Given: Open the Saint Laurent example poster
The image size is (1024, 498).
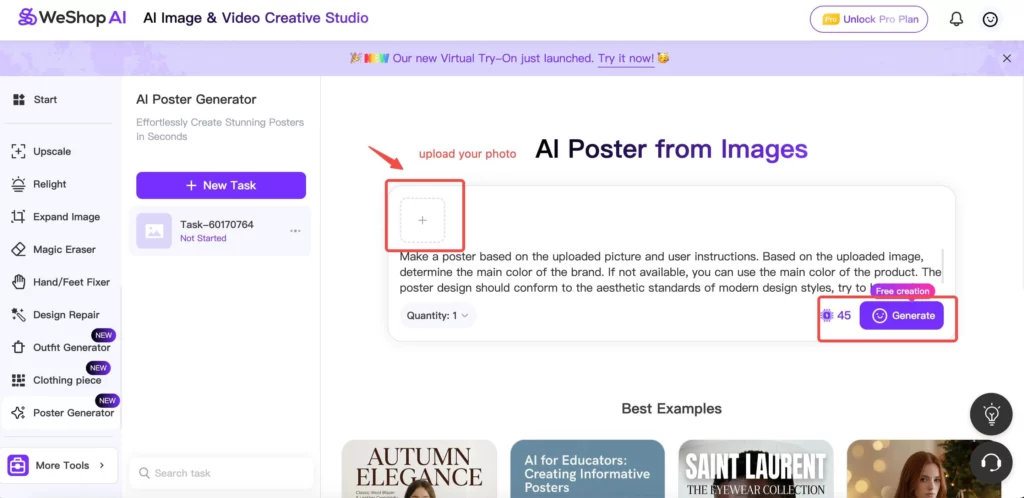Looking at the screenshot, I should pos(756,469).
